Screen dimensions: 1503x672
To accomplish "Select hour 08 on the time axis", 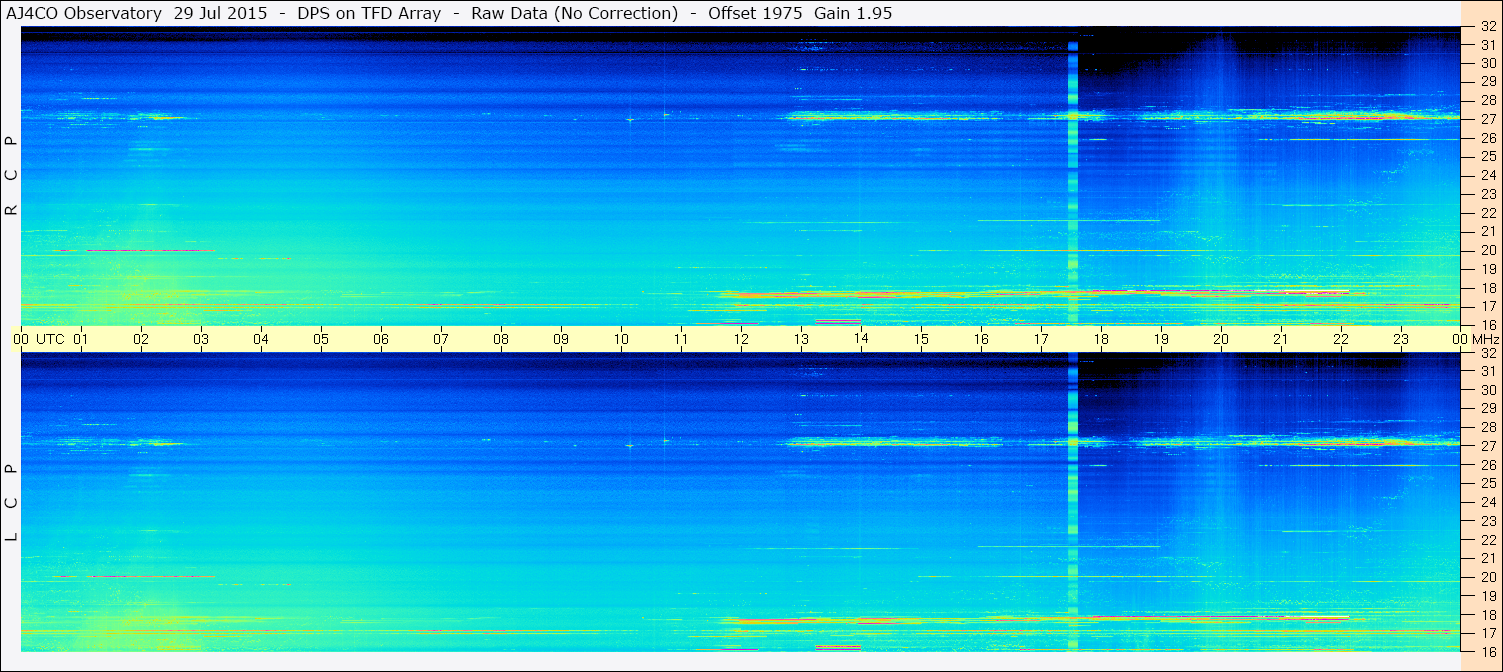I will [501, 339].
